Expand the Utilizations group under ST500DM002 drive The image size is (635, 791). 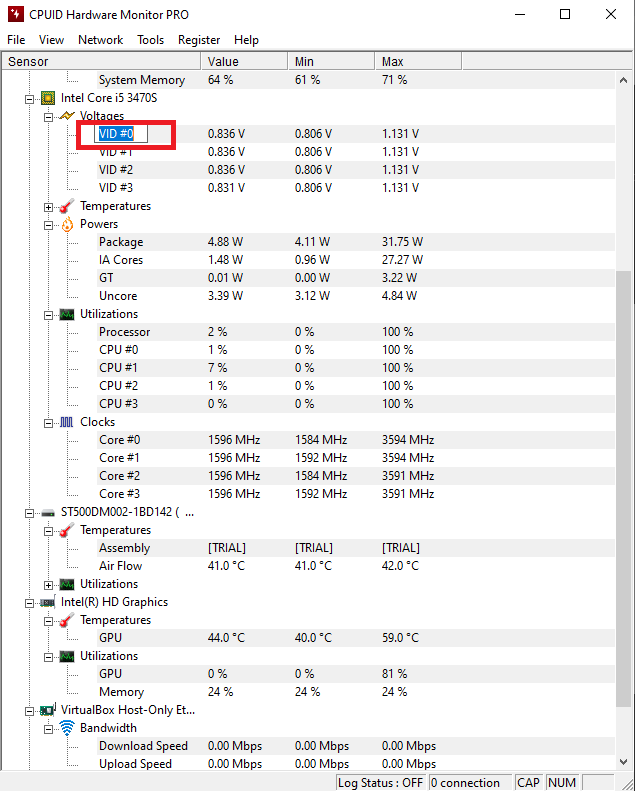[48, 585]
